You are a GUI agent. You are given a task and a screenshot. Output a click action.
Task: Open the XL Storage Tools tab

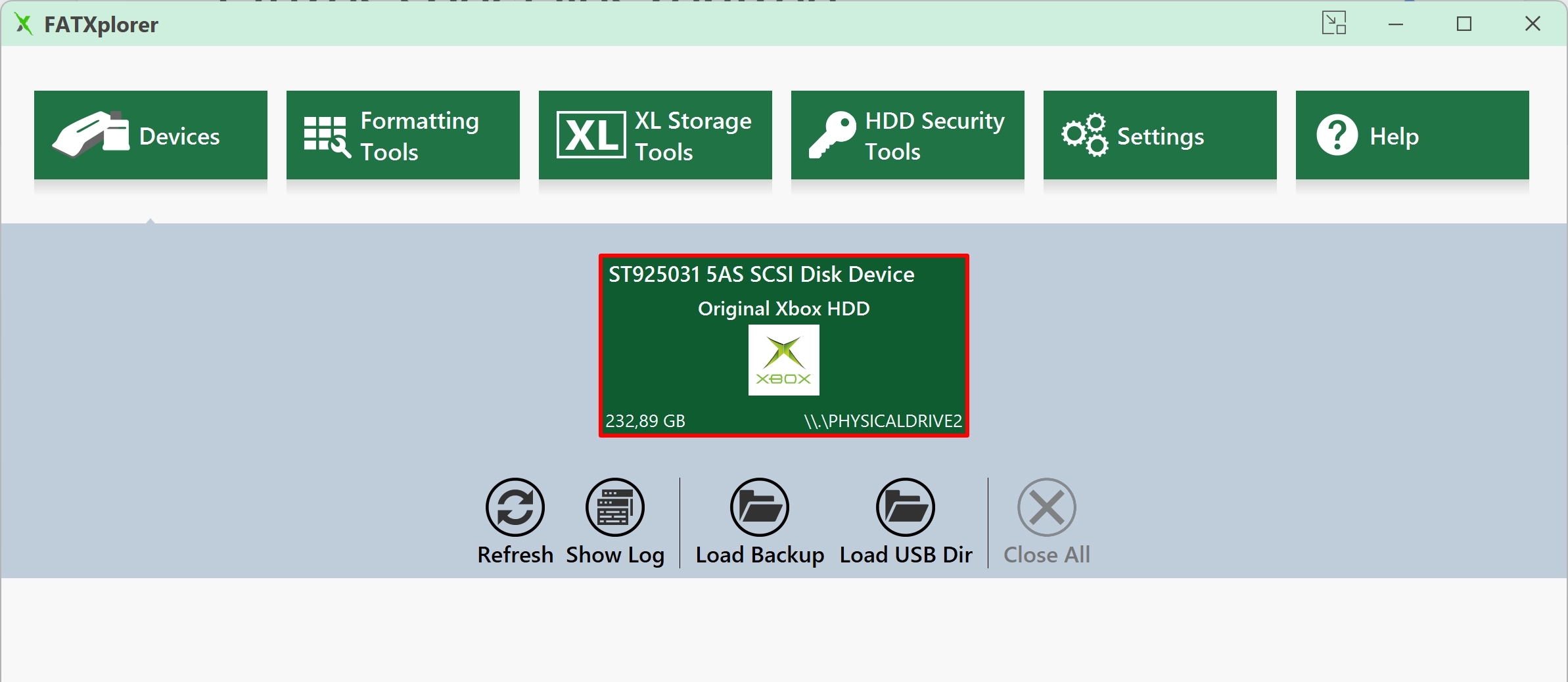[x=655, y=135]
